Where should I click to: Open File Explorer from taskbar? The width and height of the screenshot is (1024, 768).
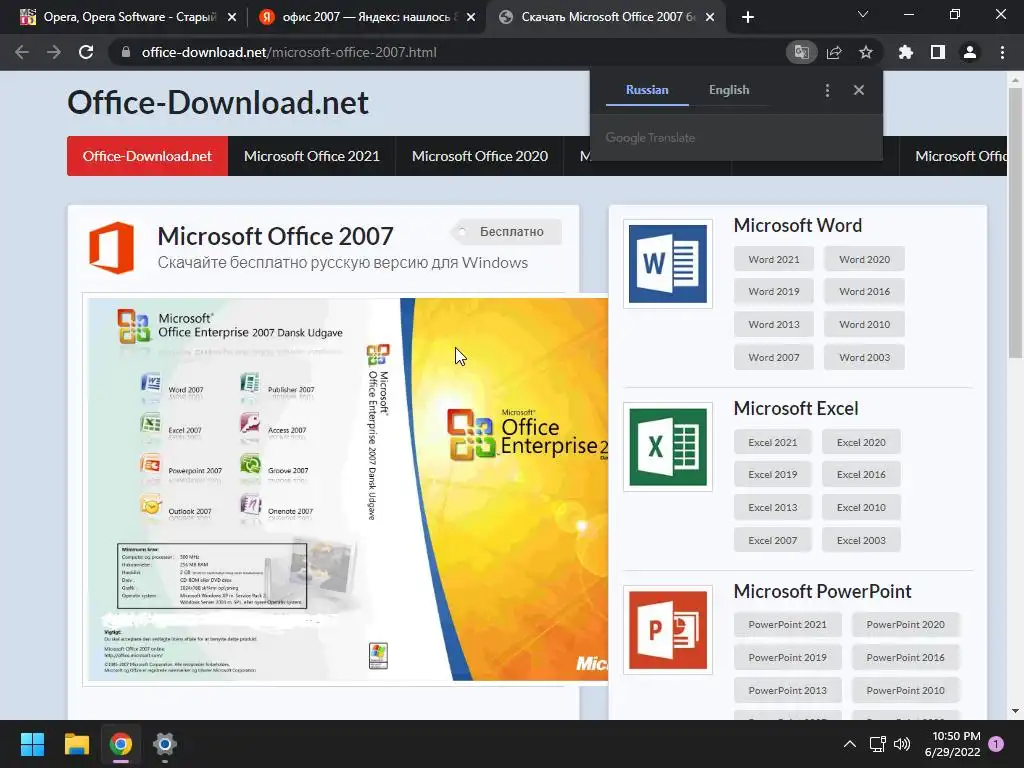click(x=76, y=744)
